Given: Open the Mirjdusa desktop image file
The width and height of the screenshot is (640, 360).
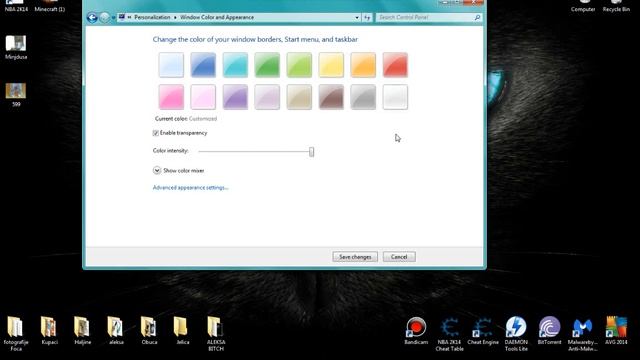Looking at the screenshot, I should [x=16, y=47].
